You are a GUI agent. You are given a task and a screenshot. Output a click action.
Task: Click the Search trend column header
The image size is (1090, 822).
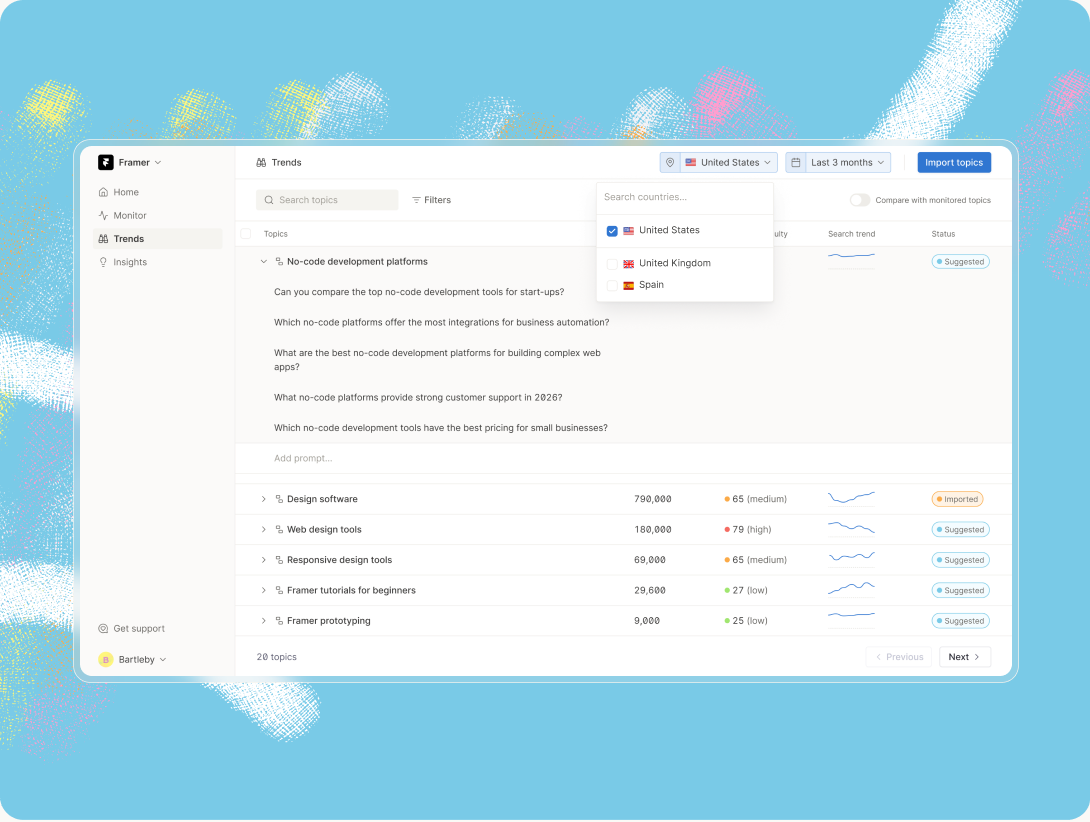pos(852,234)
